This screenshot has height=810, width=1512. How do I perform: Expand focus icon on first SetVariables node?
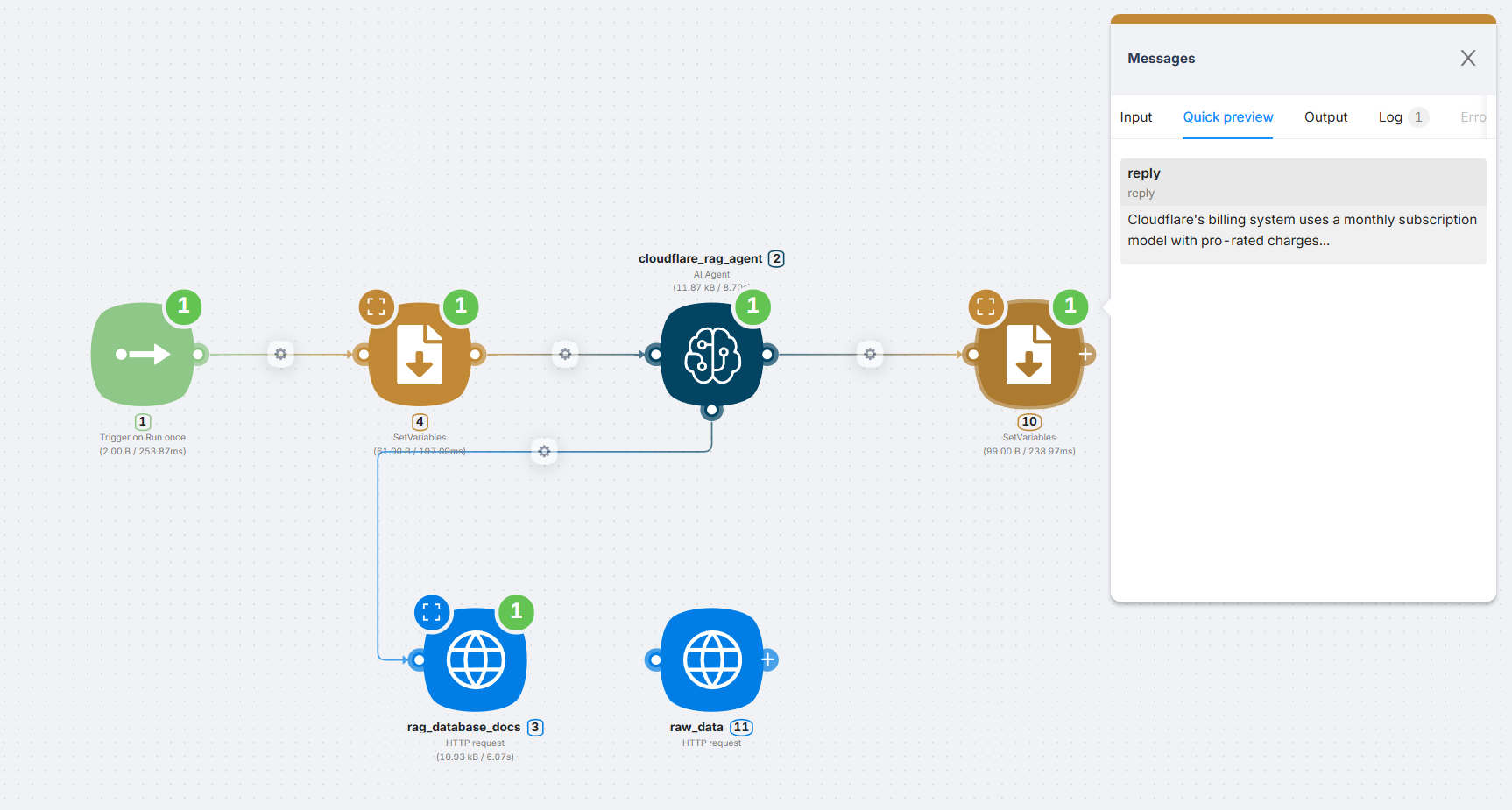[376, 307]
